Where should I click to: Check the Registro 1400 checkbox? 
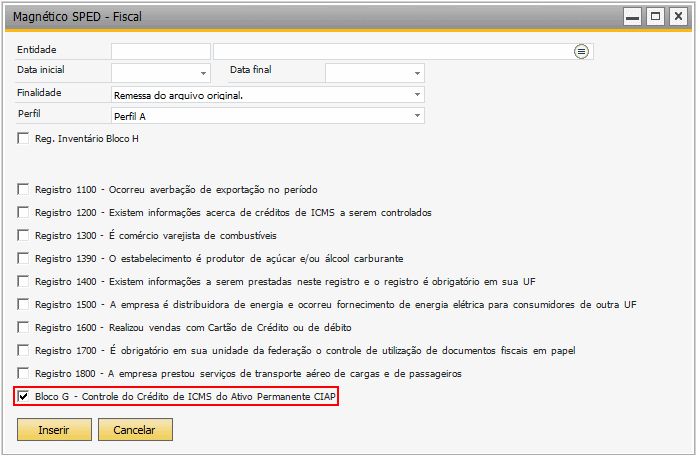[x=23, y=281]
